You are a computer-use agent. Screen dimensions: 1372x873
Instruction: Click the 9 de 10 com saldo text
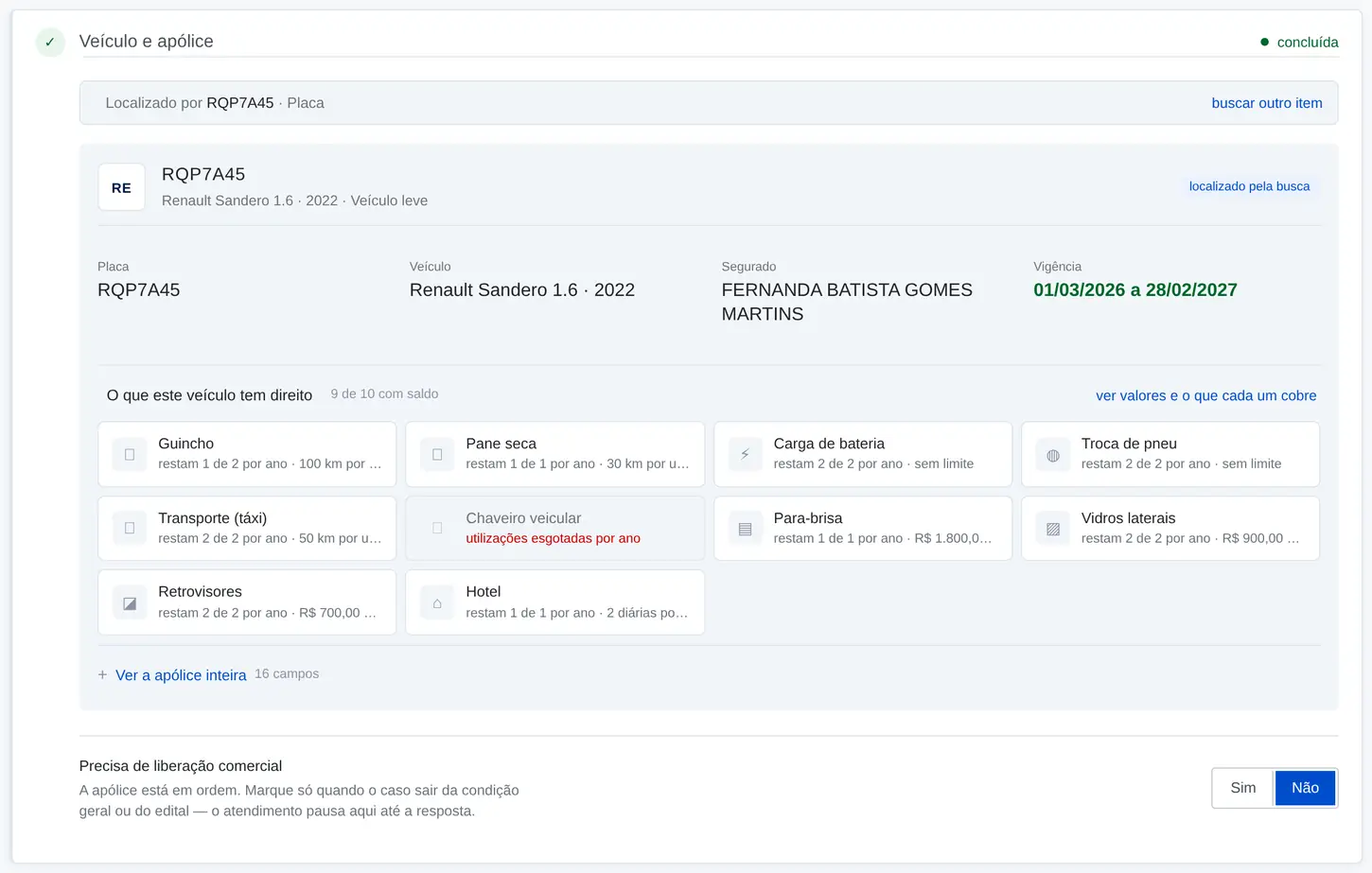click(384, 393)
